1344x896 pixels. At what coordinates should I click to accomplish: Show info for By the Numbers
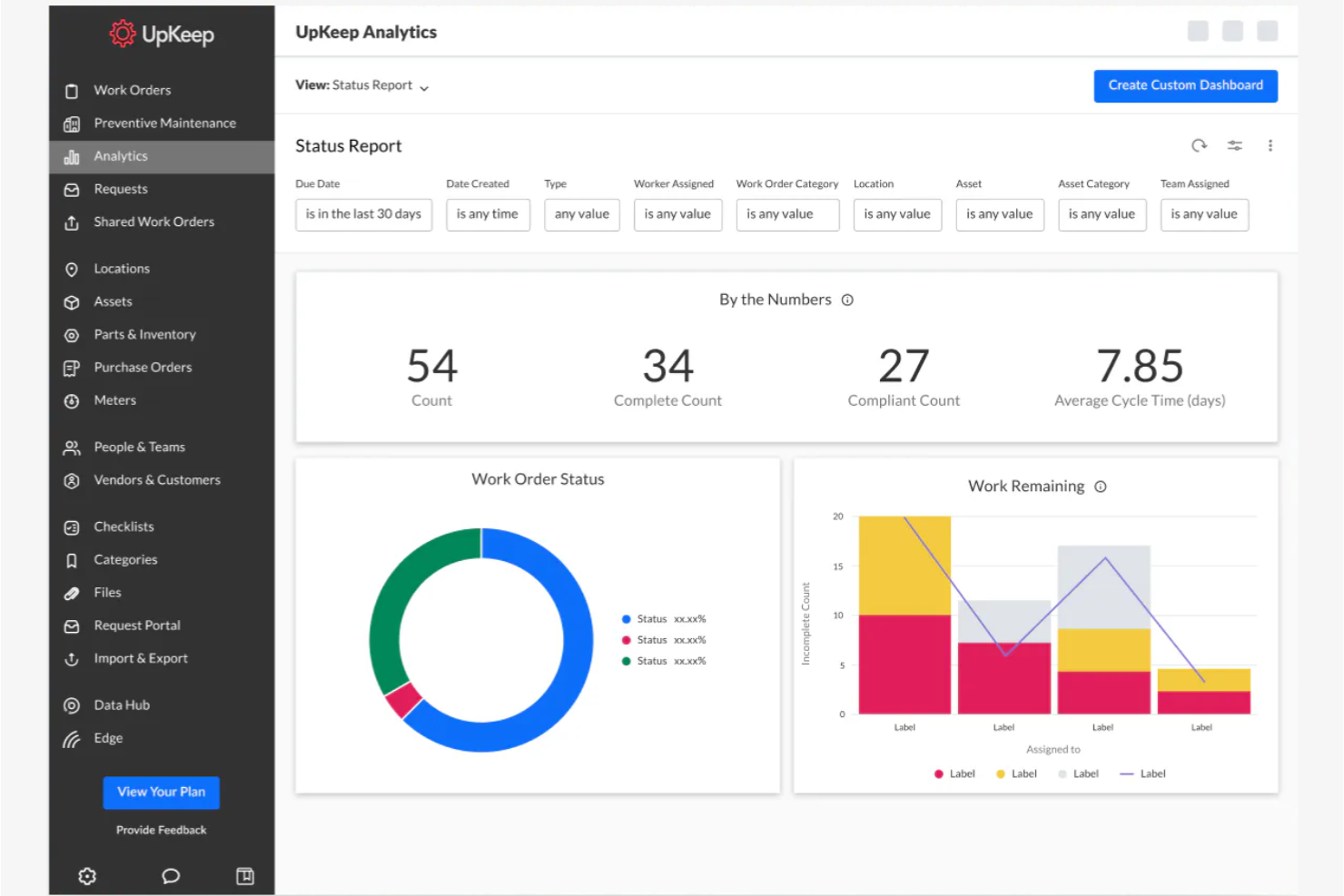coord(847,300)
